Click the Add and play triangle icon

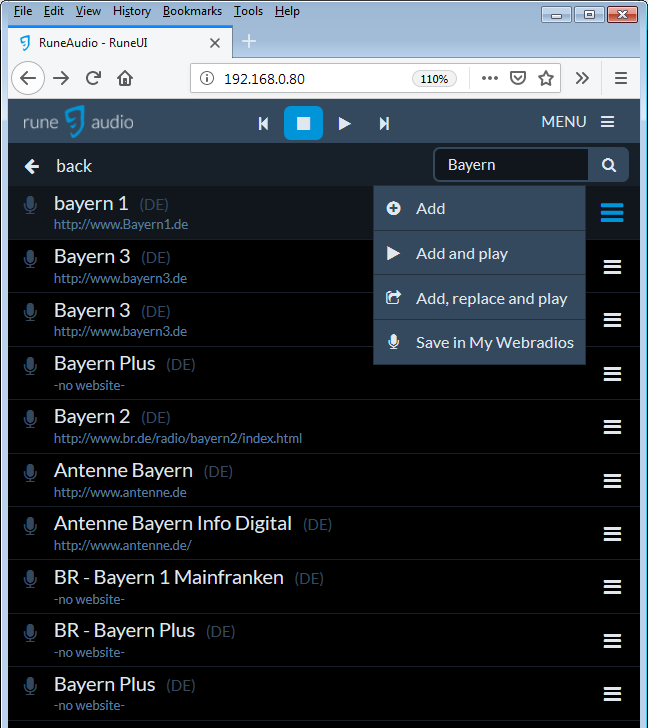tap(393, 254)
